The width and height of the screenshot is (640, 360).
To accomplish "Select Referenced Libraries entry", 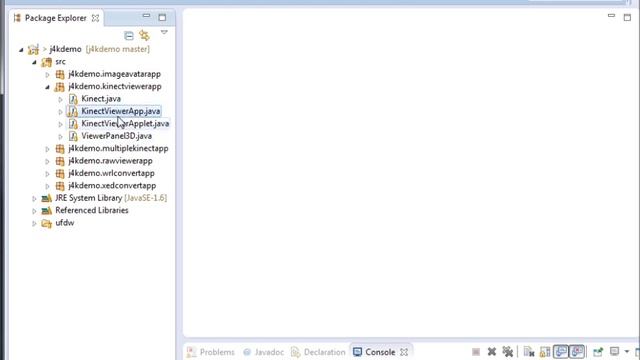I will click(x=92, y=210).
